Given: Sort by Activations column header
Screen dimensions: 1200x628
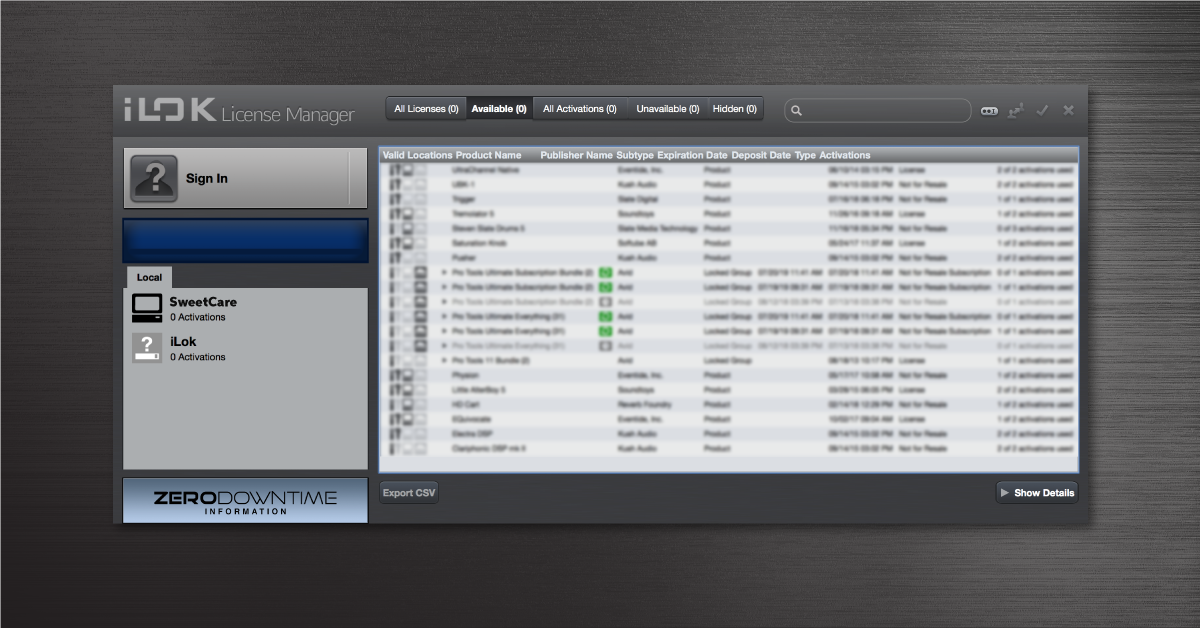Looking at the screenshot, I should 845,155.
